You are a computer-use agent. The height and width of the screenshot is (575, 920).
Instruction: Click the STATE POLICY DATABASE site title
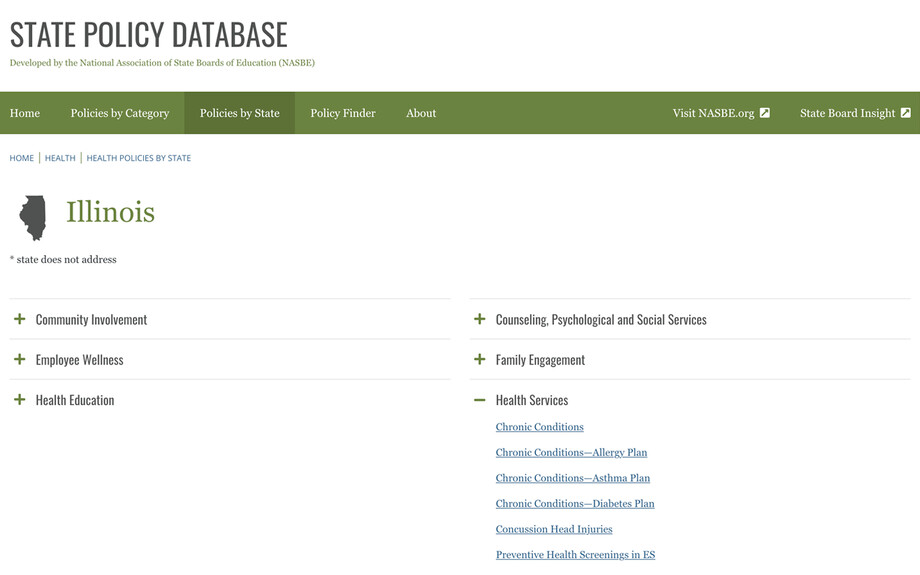click(x=148, y=34)
